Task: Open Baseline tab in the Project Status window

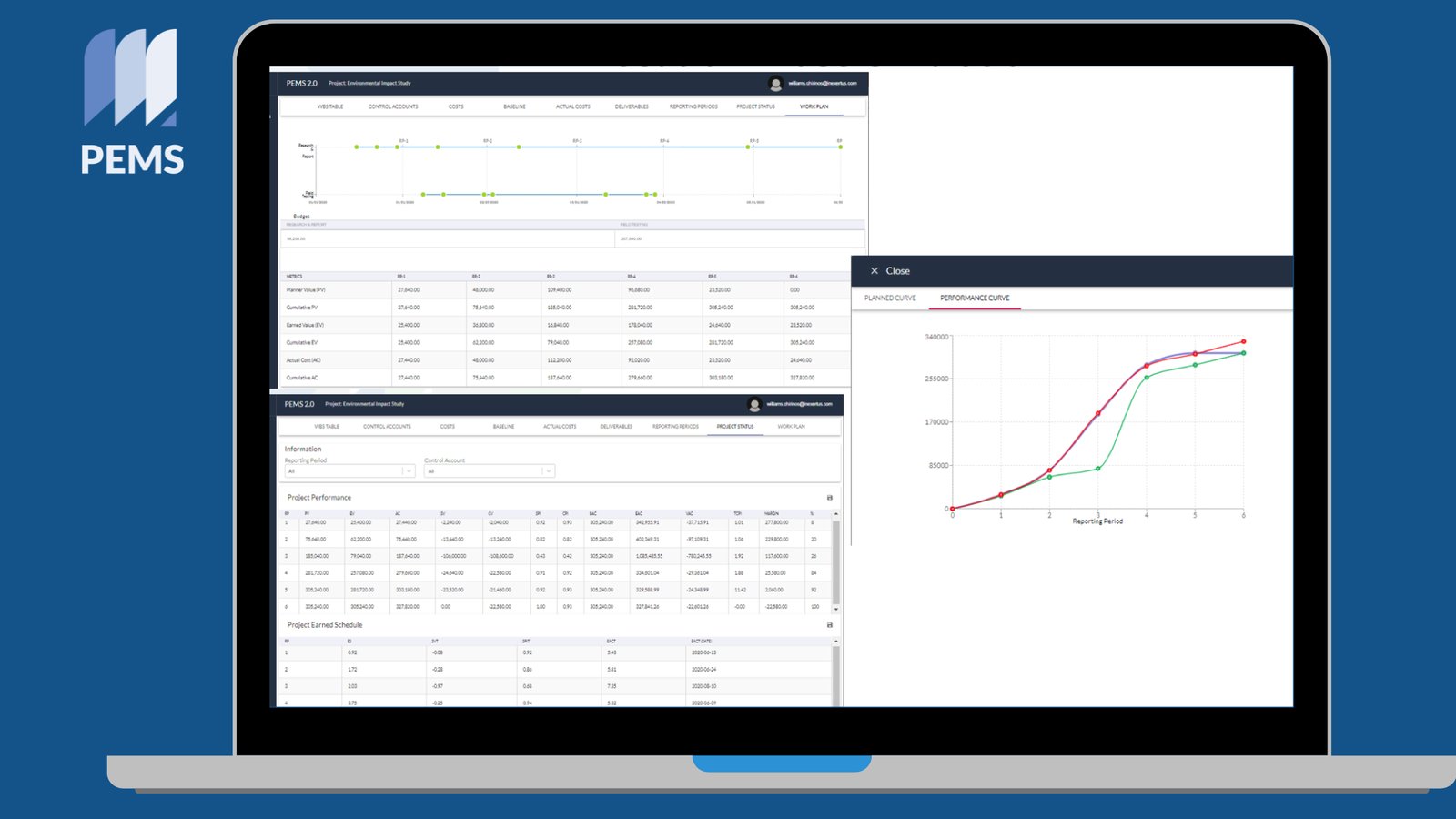Action: tap(504, 427)
